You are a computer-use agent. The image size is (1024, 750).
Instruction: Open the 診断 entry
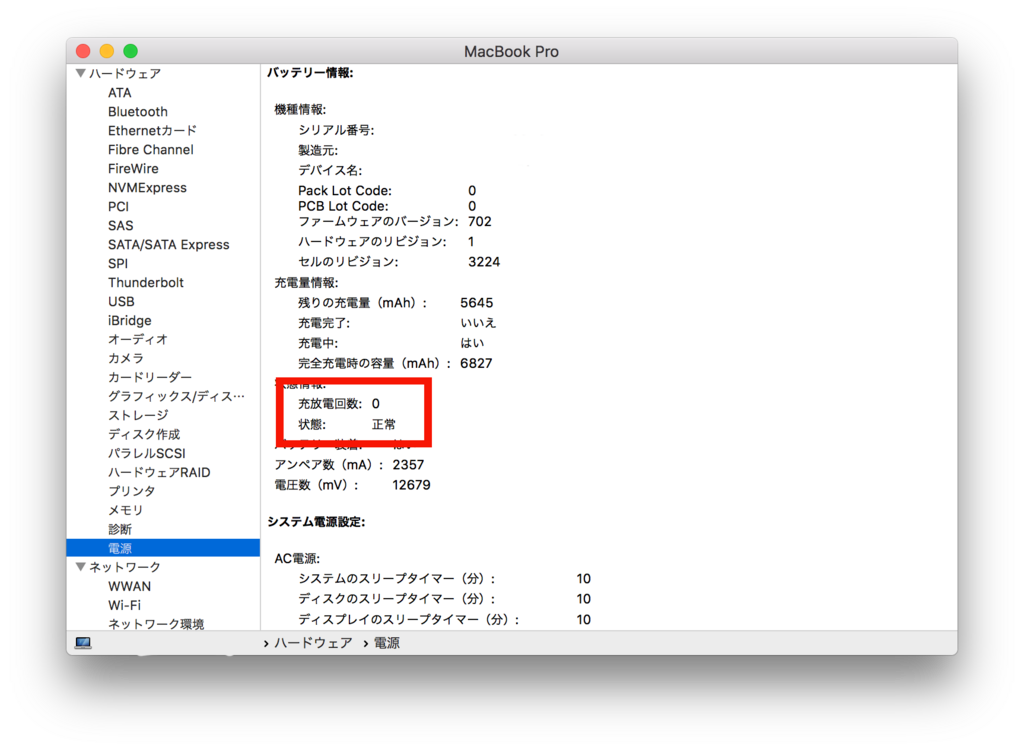click(120, 529)
